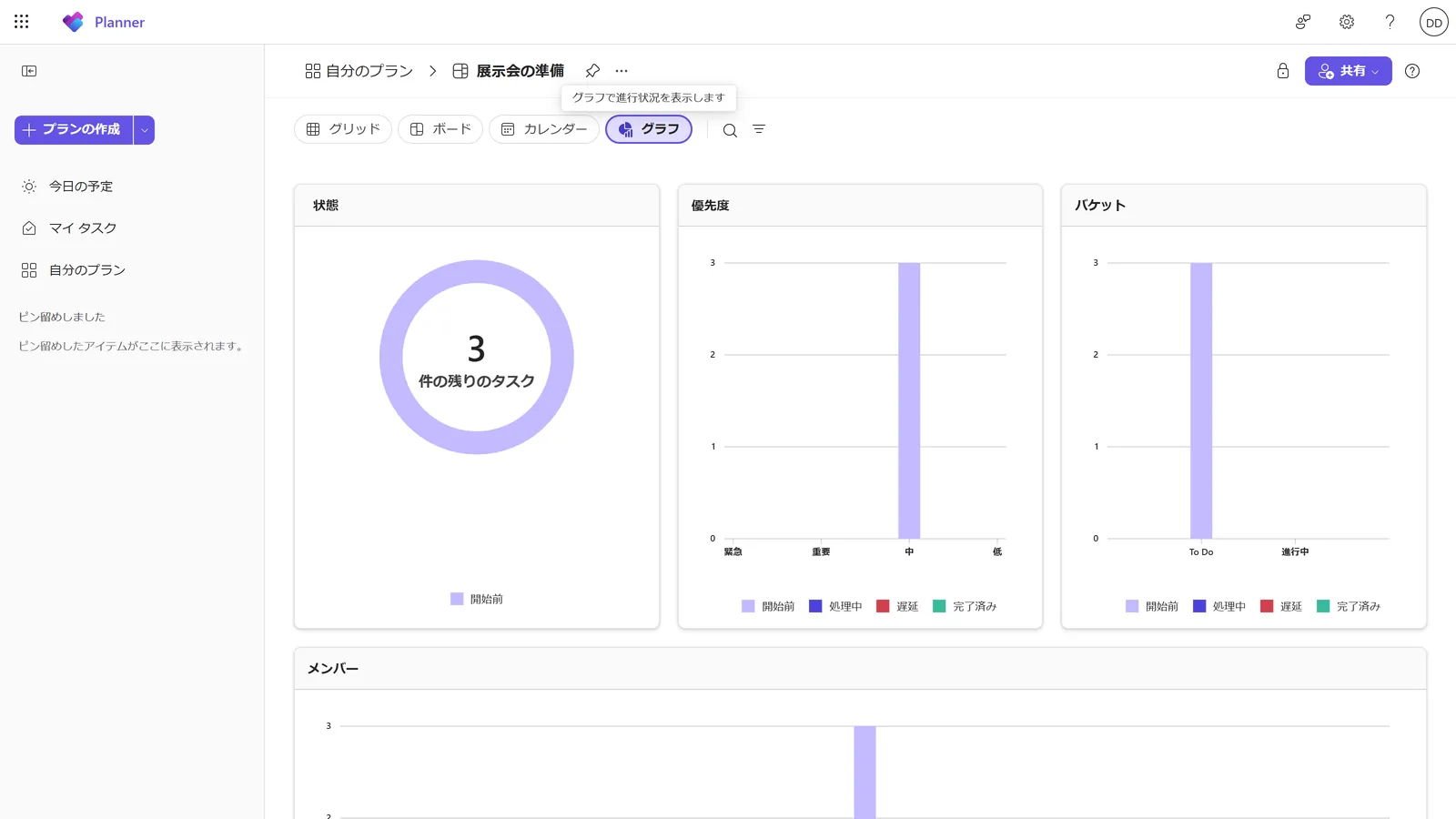Viewport: 1456px width, 819px height.
Task: Toggle 処理中 legend in 優先度 chart
Action: (x=835, y=606)
